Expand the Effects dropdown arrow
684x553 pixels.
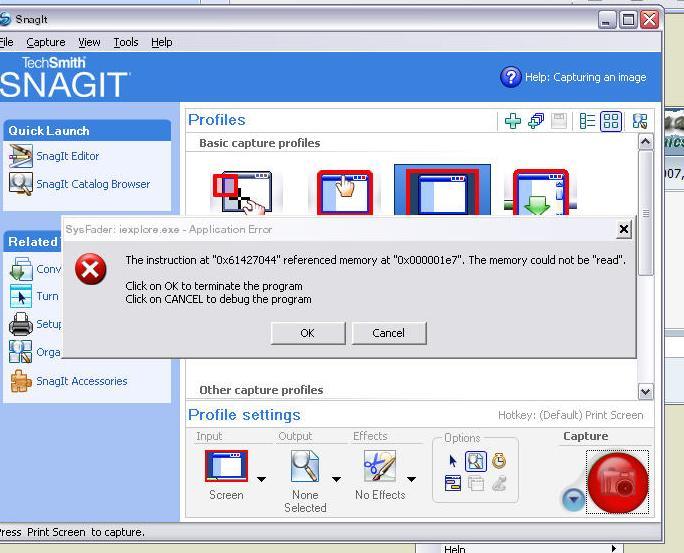(411, 479)
